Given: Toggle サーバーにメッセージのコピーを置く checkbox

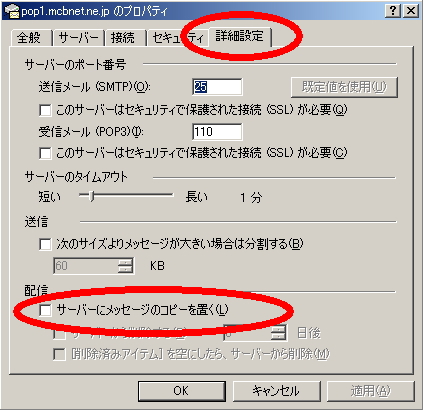Looking at the screenshot, I should [45, 310].
